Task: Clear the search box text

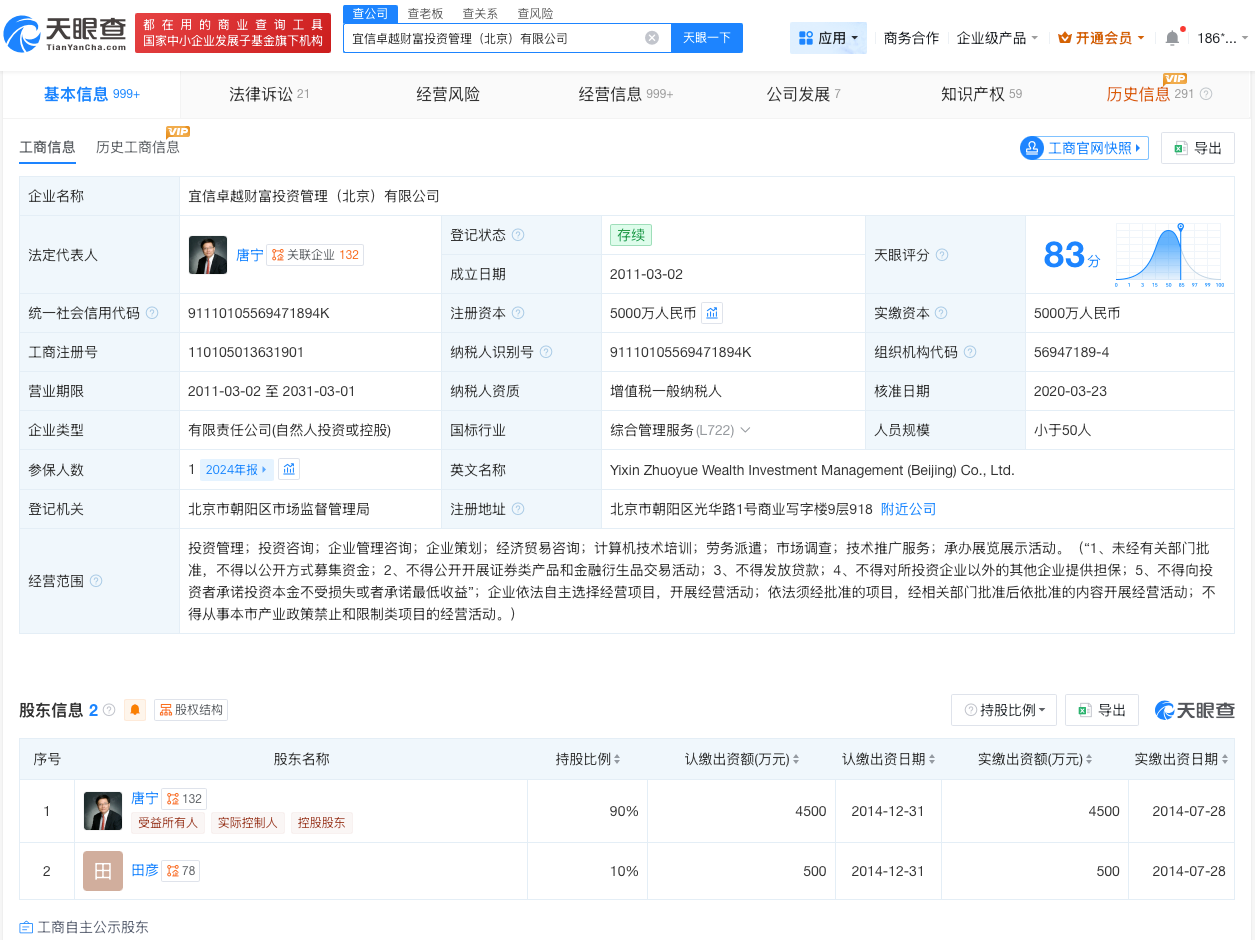Action: pyautogui.click(x=652, y=38)
